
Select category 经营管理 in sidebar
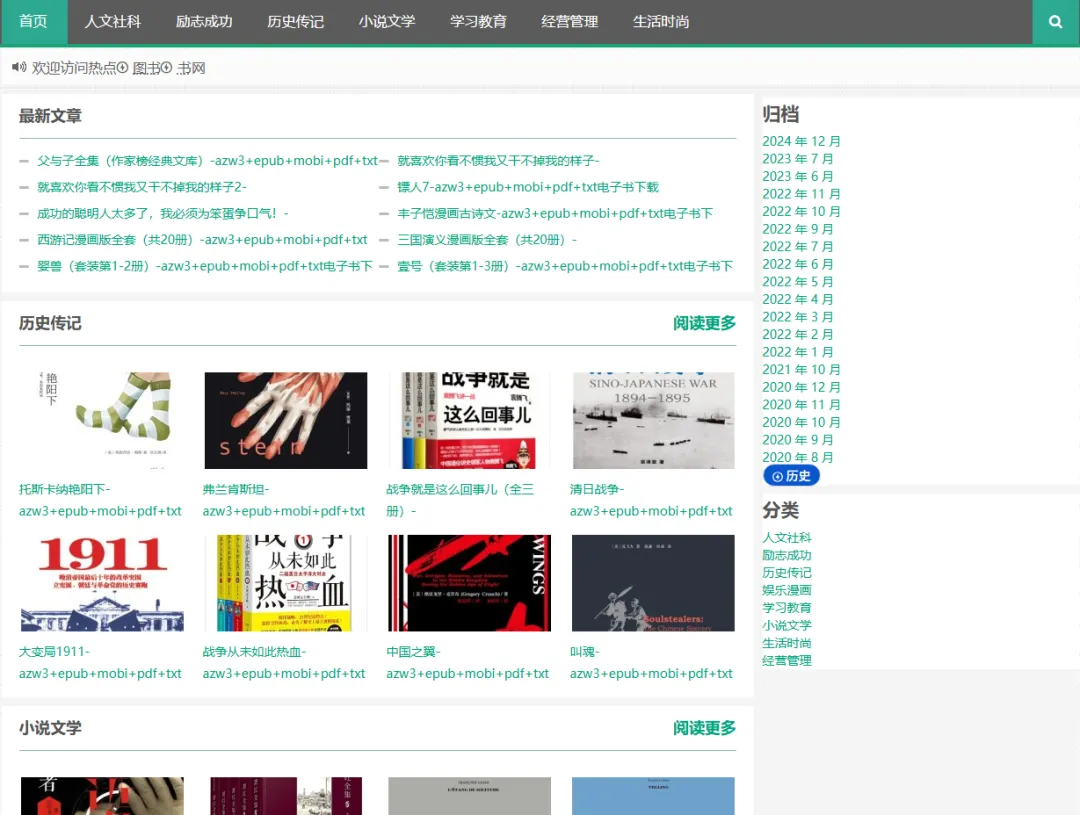(x=787, y=661)
